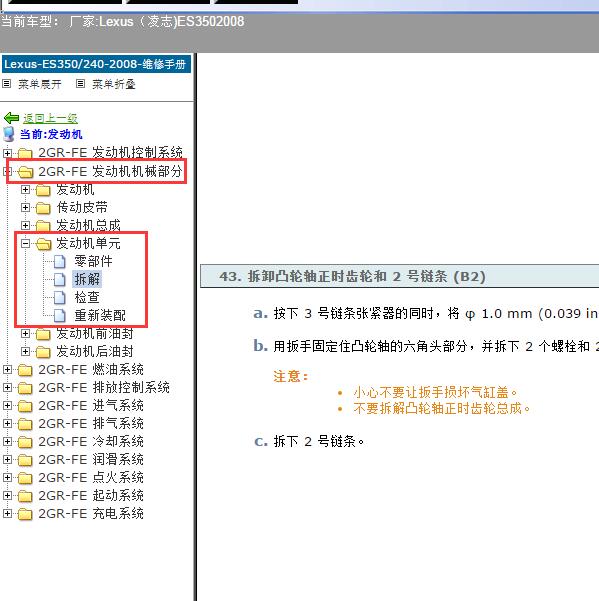599x601 pixels.
Task: Expand the 发动机 subfolder node
Action: point(25,189)
